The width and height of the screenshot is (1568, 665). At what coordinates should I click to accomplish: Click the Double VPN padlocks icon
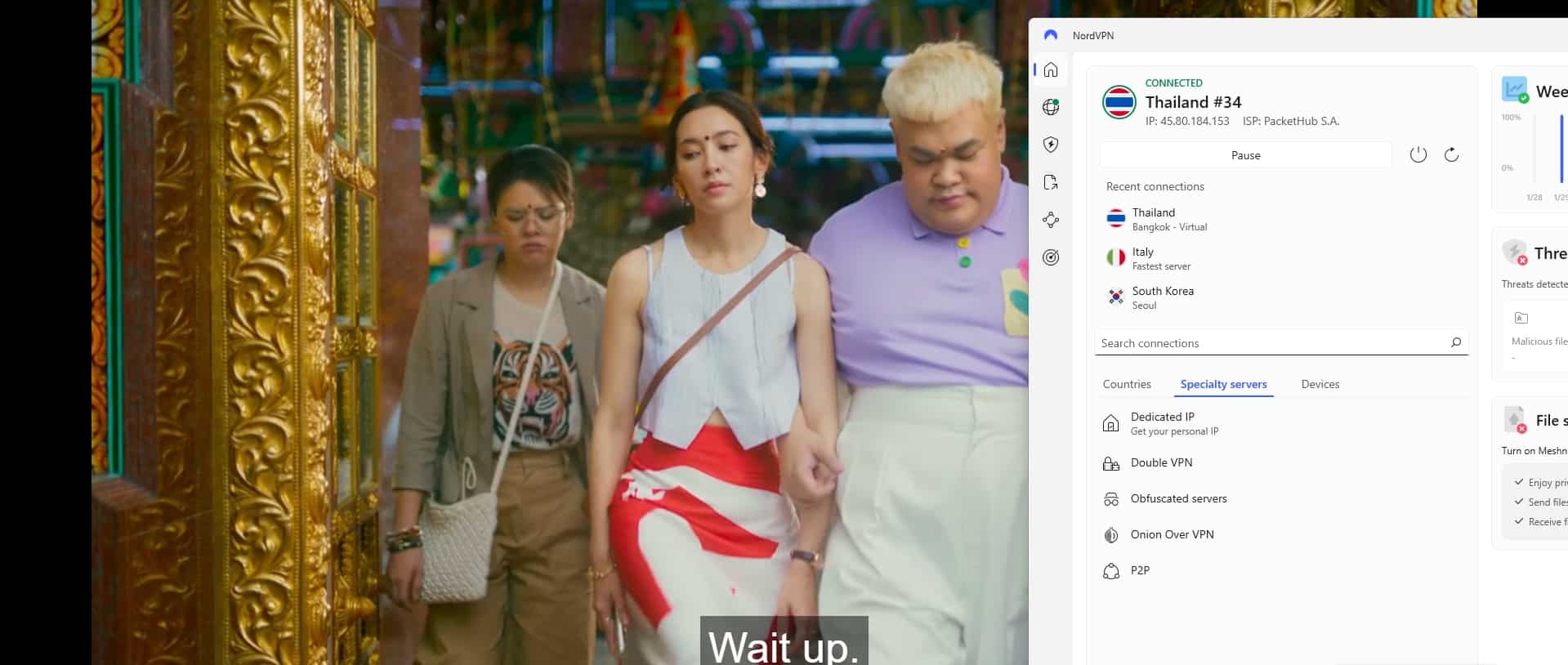[x=1110, y=463]
